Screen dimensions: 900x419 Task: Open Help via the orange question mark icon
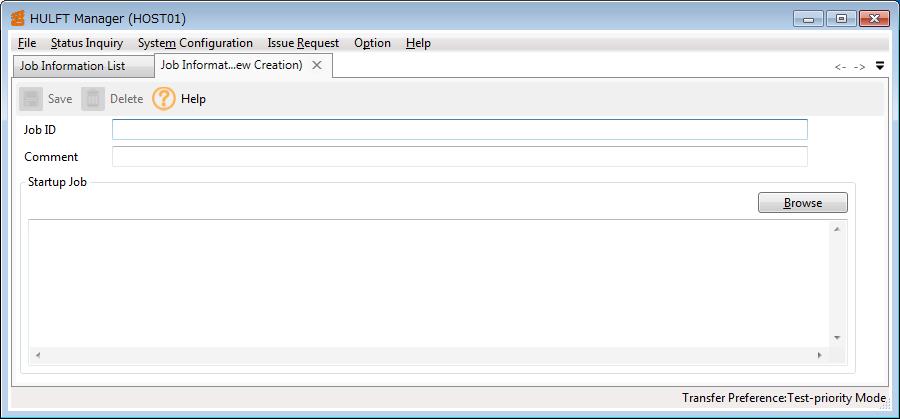pos(164,99)
